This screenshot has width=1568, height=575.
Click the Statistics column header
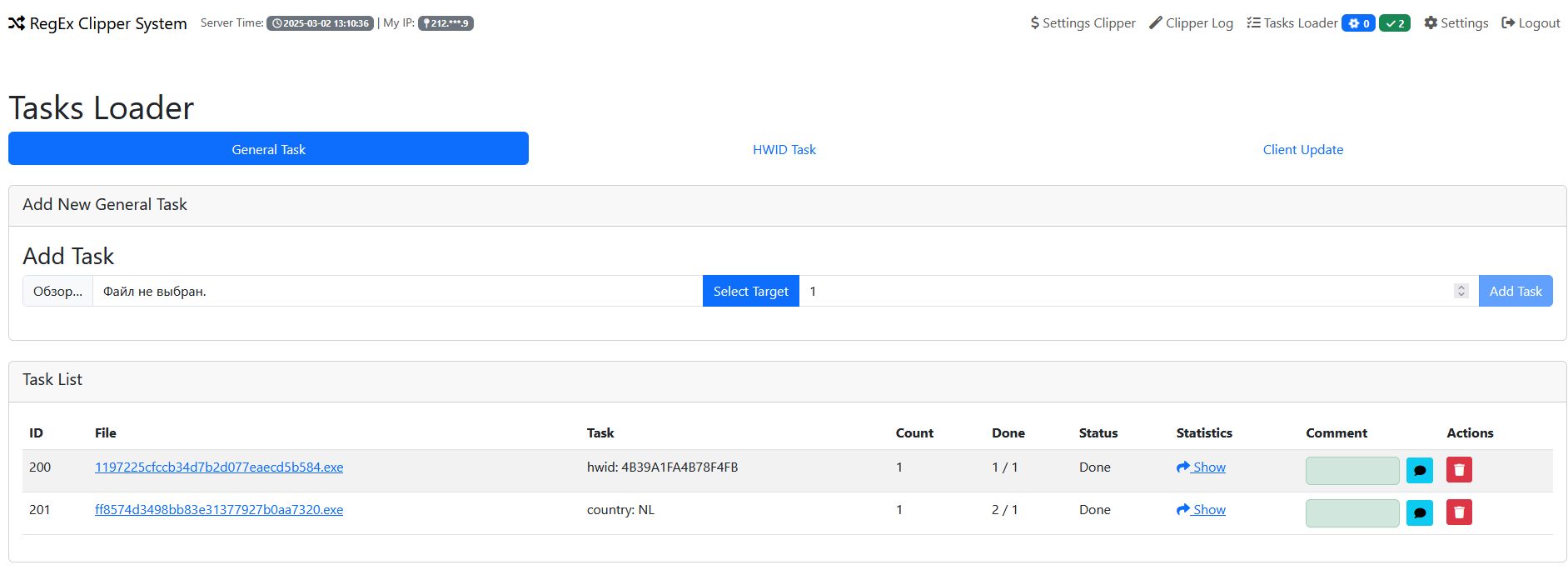(1204, 433)
